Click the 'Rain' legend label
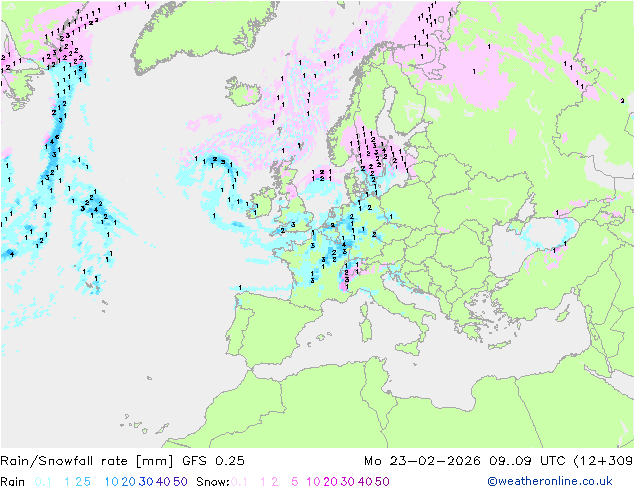Viewport: 634px width, 490px height. 13,482
